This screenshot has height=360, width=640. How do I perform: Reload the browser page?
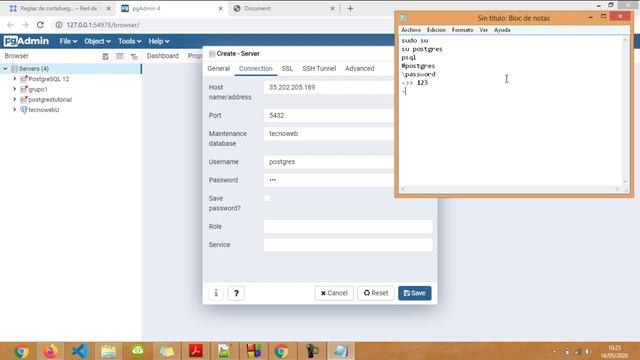[40, 25]
